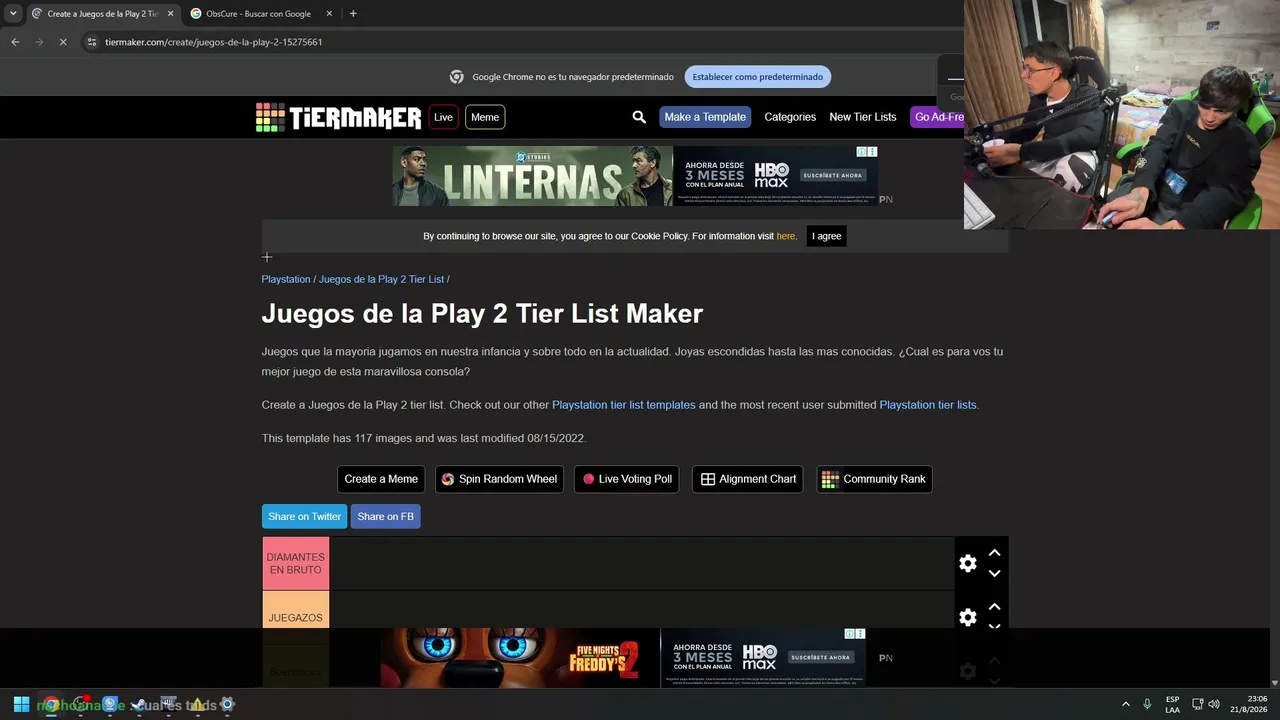Expand the tab search dropdown

pos(13,14)
